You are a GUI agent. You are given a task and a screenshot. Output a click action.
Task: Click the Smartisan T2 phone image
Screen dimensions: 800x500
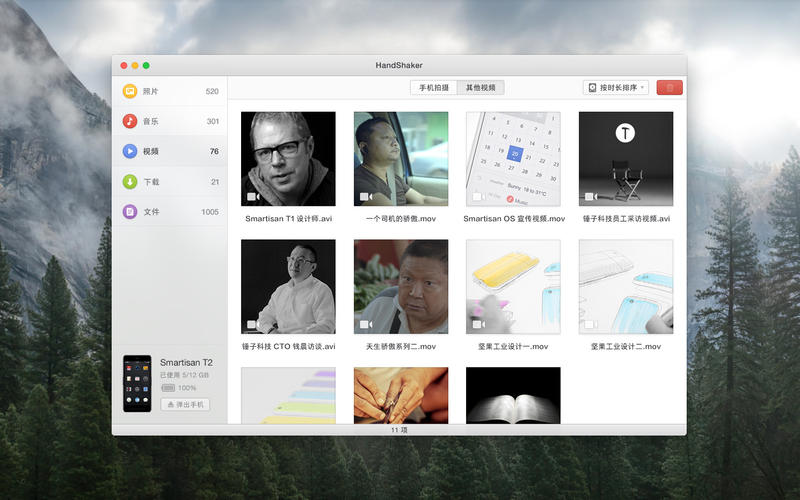(x=136, y=383)
